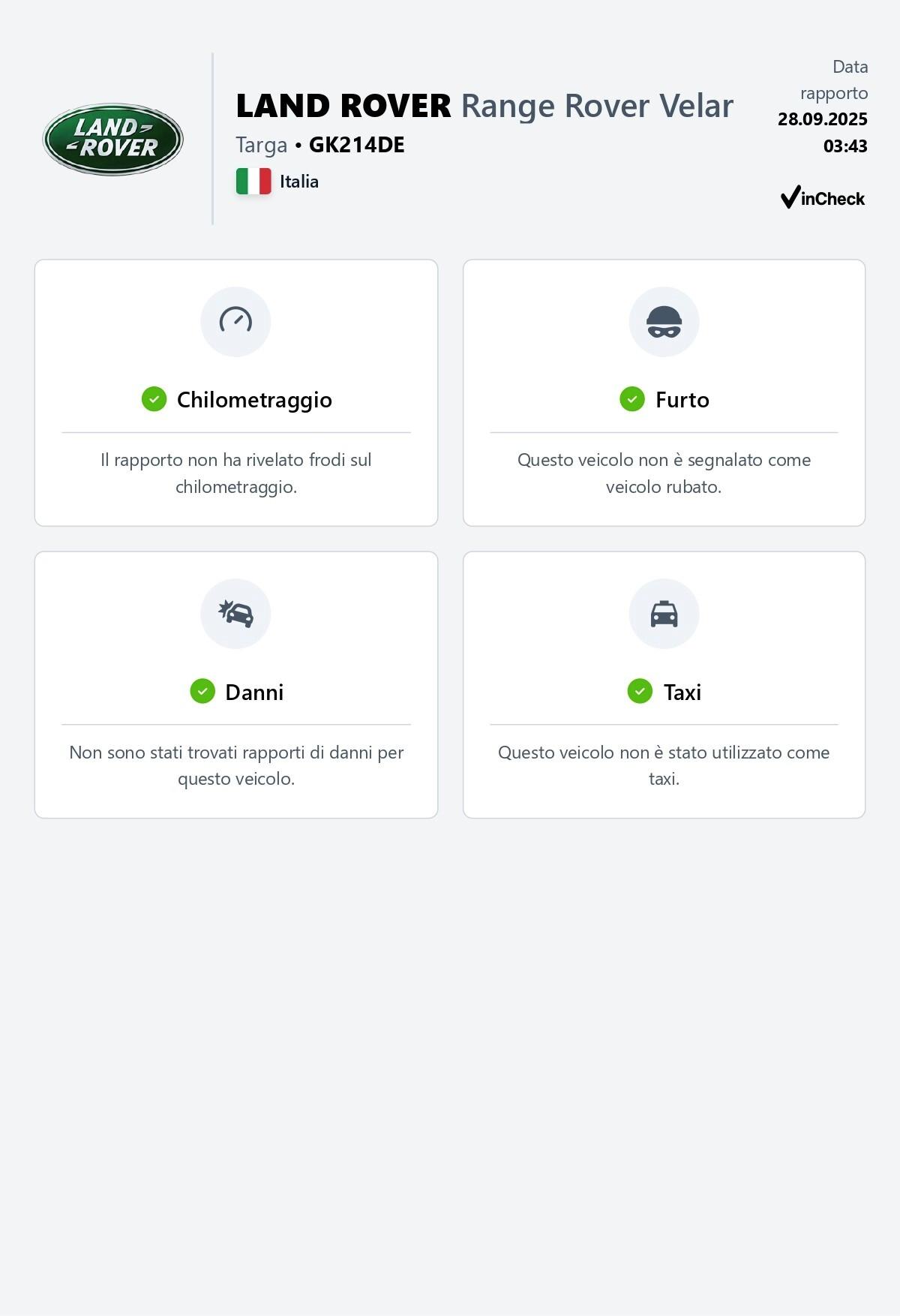The width and height of the screenshot is (900, 1316).
Task: Click the masked thief icon
Action: pyautogui.click(x=664, y=322)
